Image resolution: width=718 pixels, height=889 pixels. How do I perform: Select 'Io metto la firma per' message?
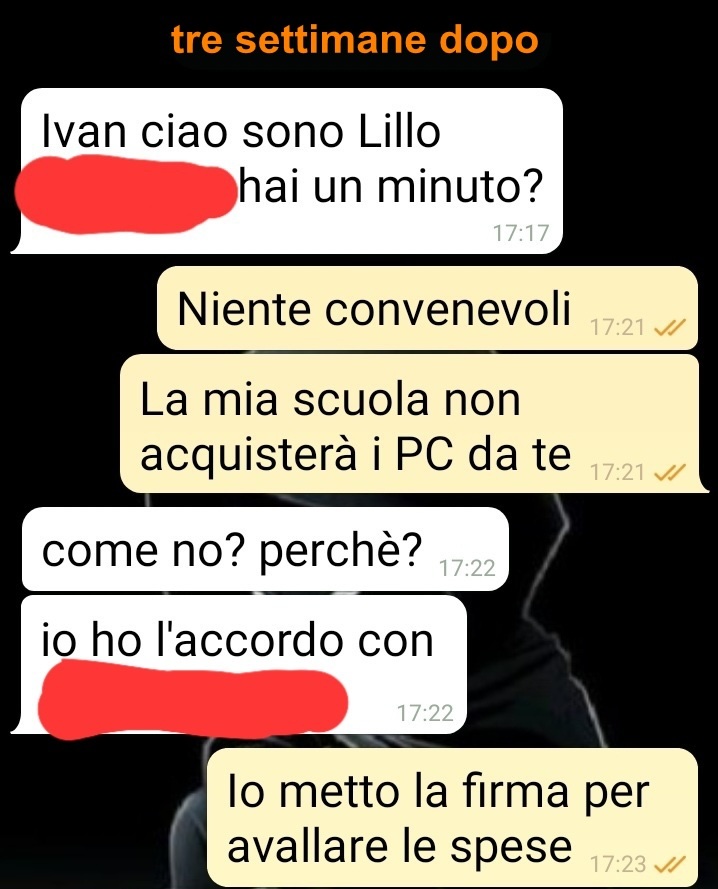pyautogui.click(x=452, y=818)
